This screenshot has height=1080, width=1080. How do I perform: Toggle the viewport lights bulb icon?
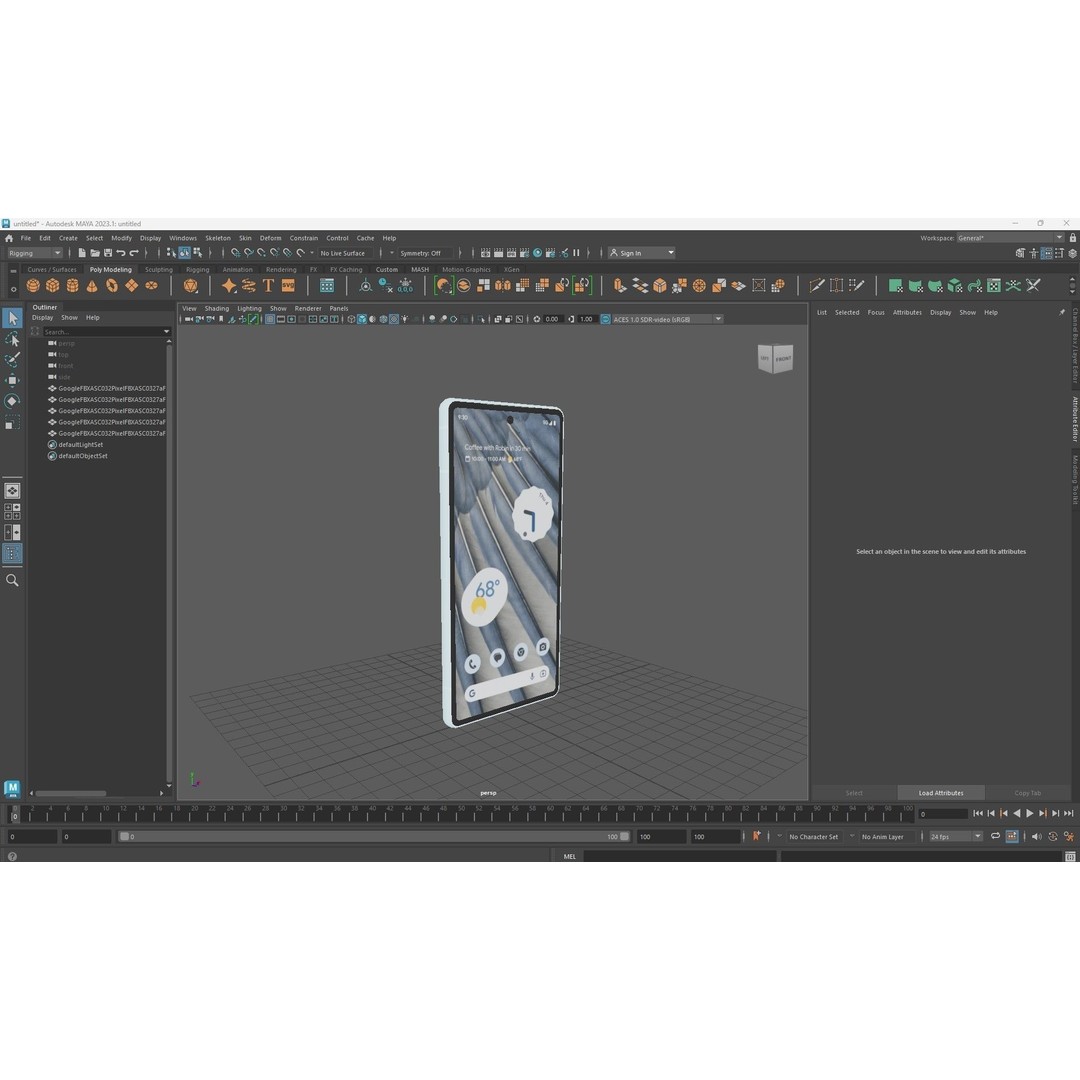point(405,319)
